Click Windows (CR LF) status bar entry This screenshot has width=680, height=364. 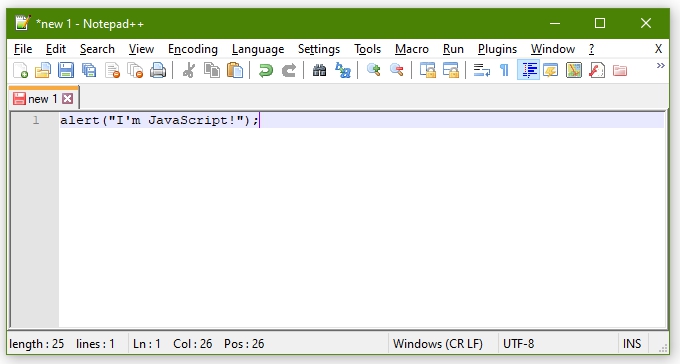[438, 344]
